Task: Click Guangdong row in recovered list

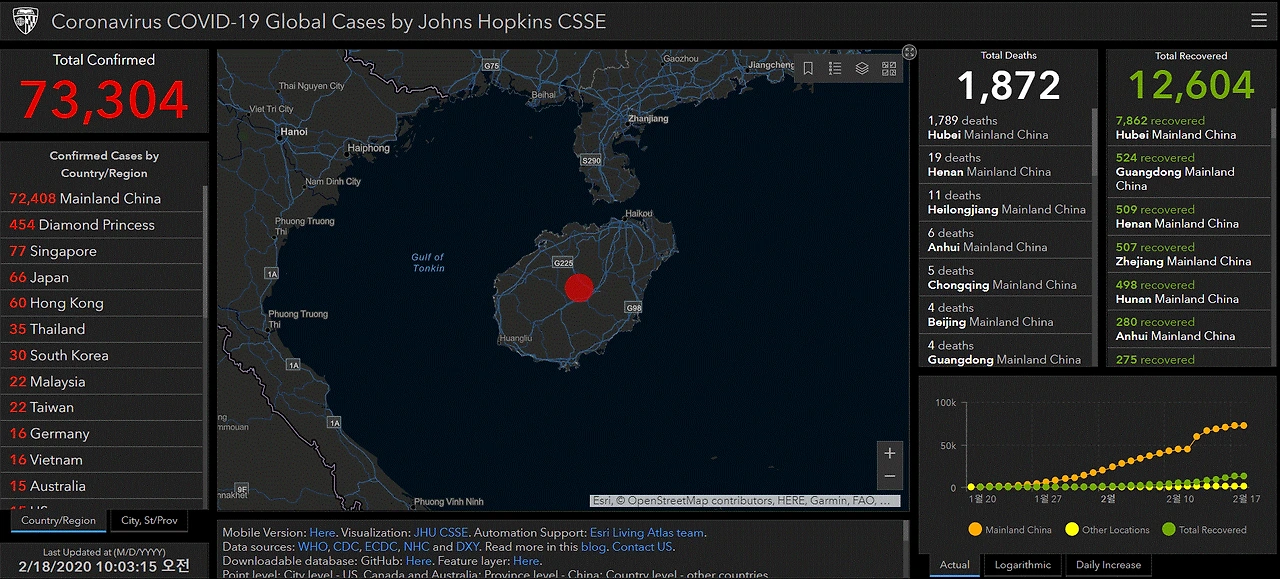Action: (x=1187, y=171)
